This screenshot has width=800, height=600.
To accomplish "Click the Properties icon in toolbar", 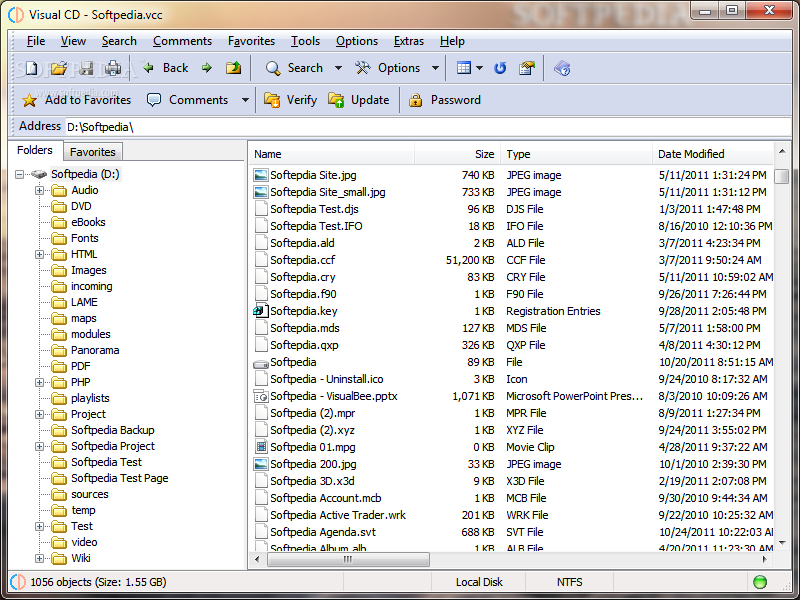I will pyautogui.click(x=527, y=68).
